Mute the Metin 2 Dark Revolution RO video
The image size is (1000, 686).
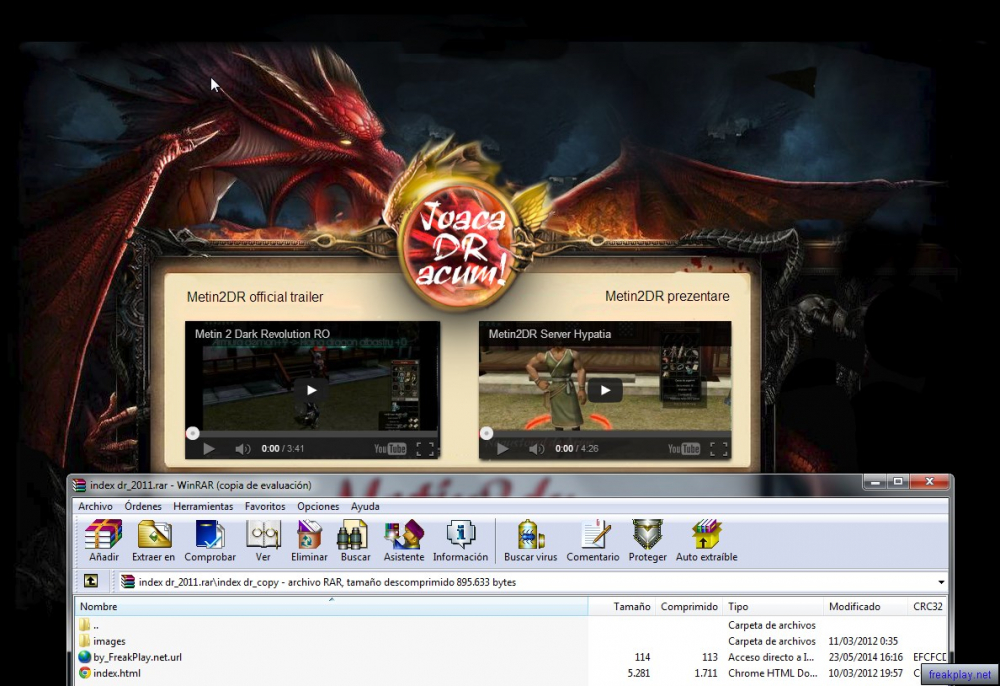tap(242, 449)
